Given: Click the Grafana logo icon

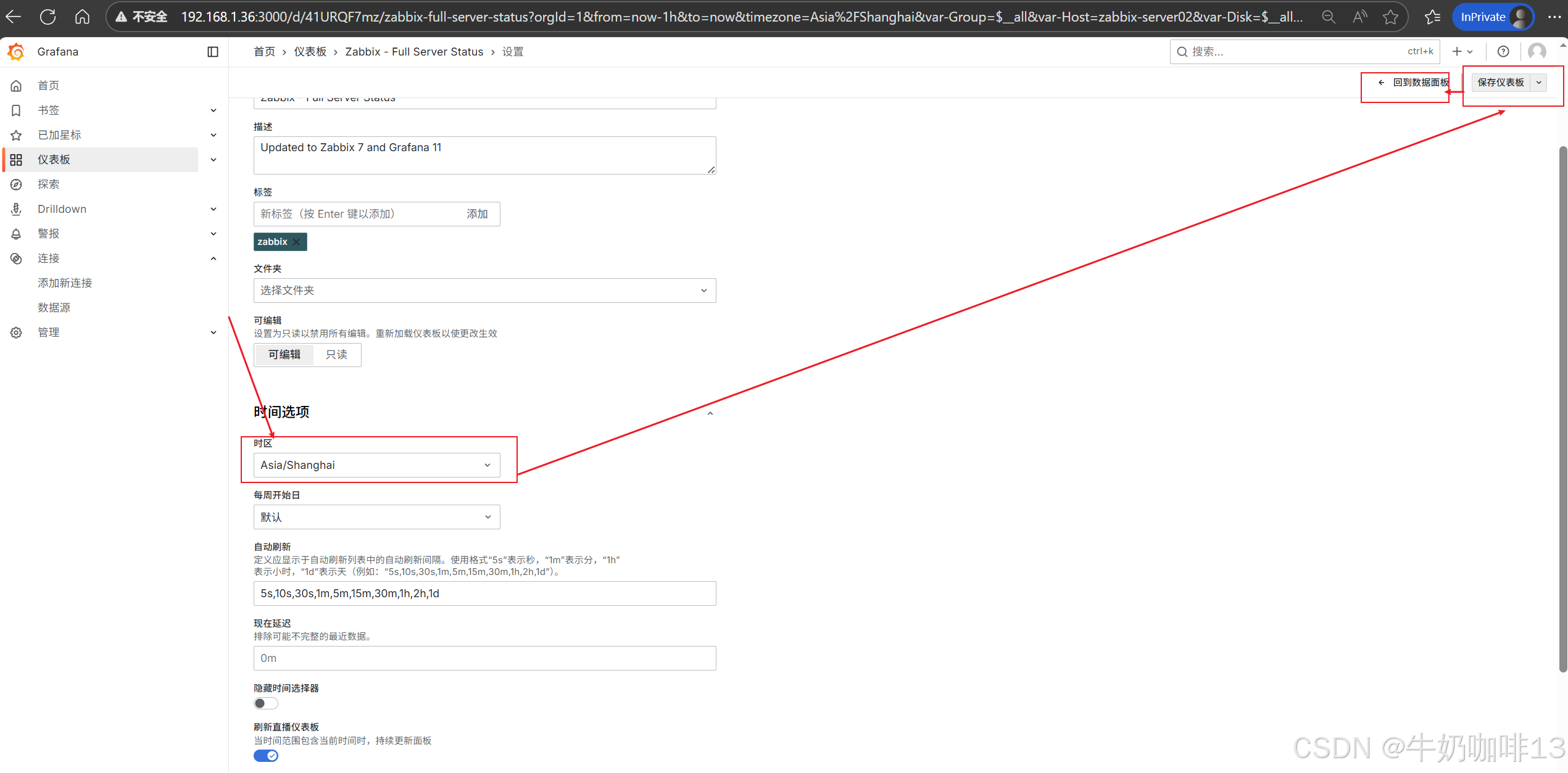Looking at the screenshot, I should (17, 52).
